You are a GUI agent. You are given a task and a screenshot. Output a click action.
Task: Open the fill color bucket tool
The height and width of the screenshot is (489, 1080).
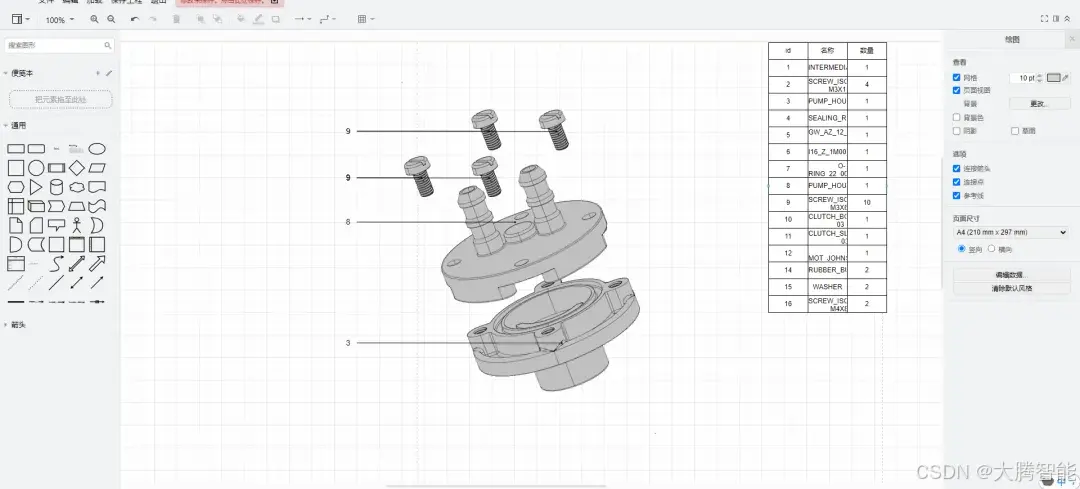point(240,19)
